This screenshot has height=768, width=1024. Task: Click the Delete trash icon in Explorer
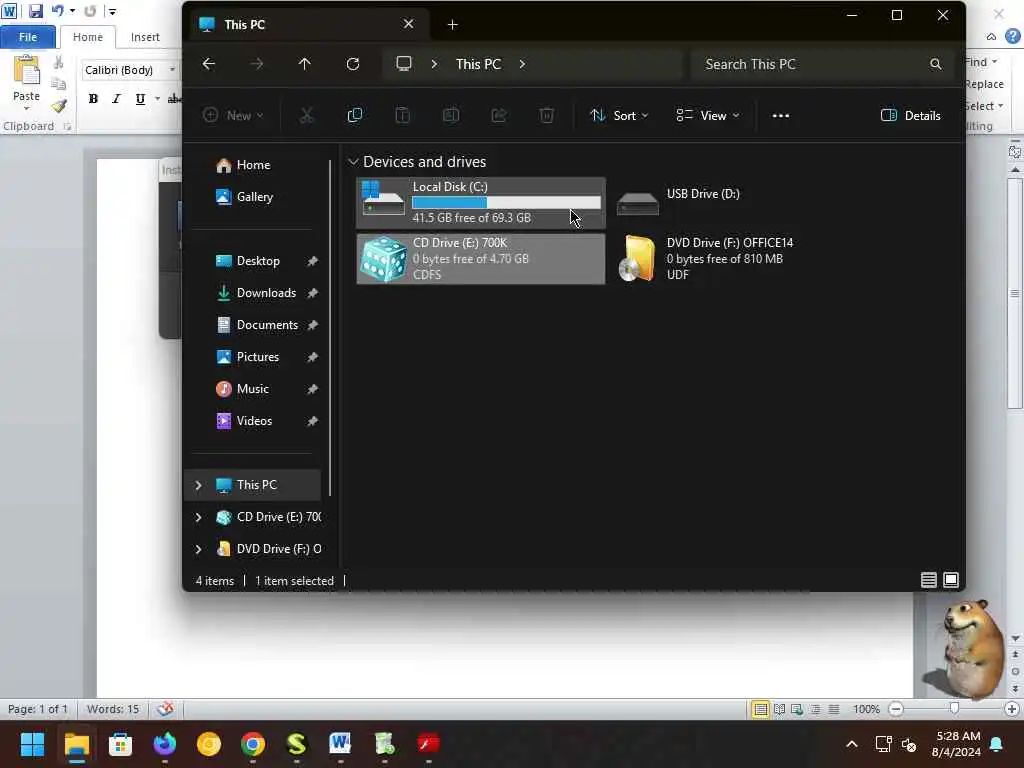[547, 116]
